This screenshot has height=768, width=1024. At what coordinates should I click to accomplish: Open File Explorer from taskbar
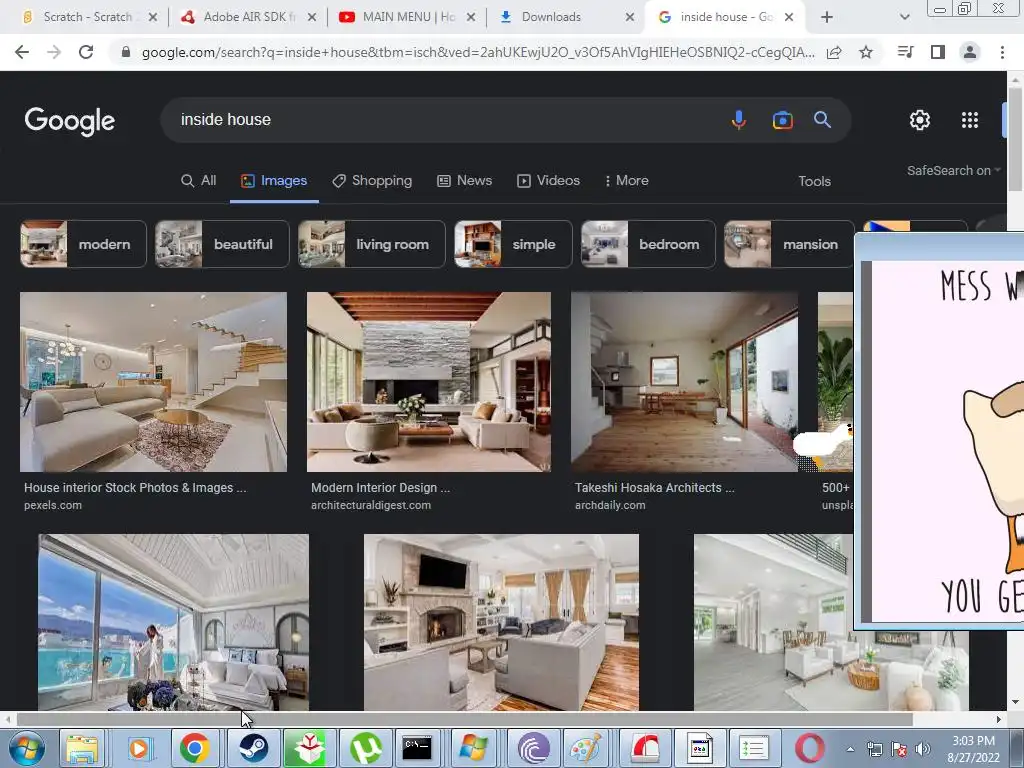(82, 748)
